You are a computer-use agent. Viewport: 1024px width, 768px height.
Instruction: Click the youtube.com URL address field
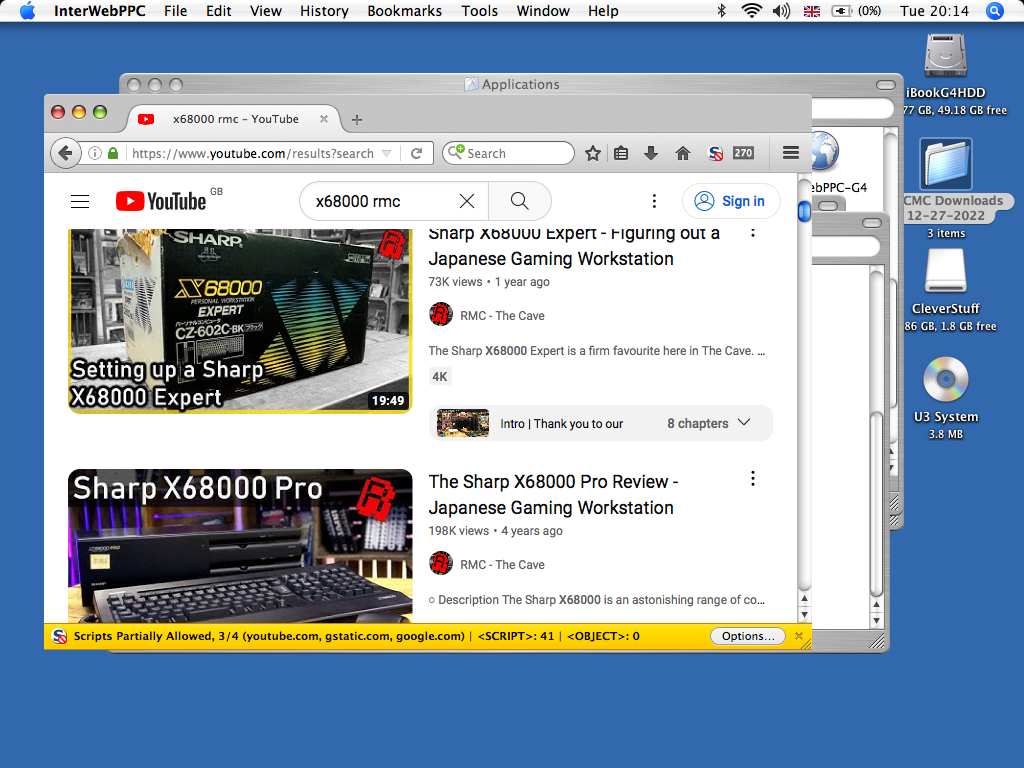pyautogui.click(x=253, y=153)
